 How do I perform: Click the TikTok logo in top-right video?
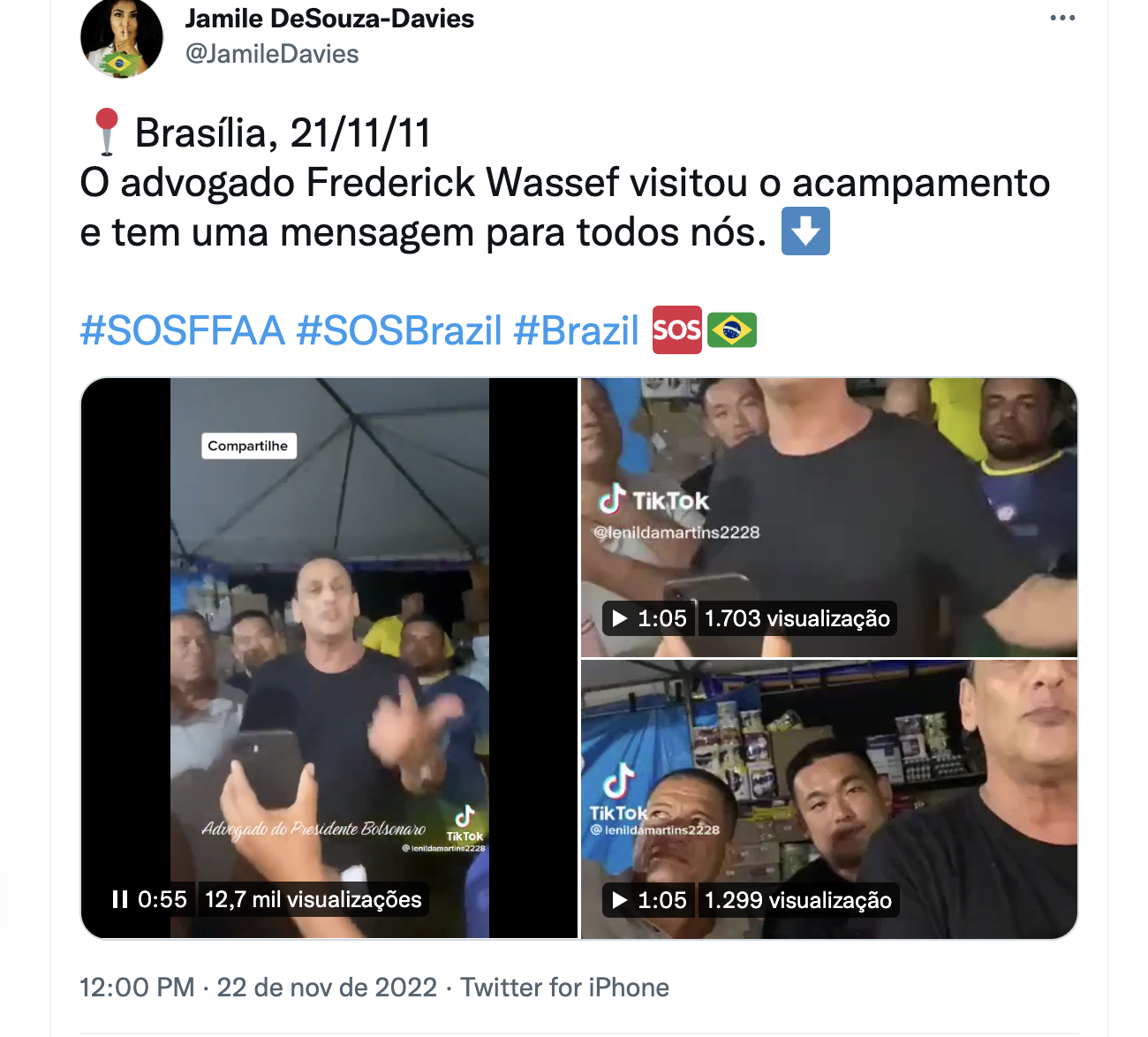653,500
